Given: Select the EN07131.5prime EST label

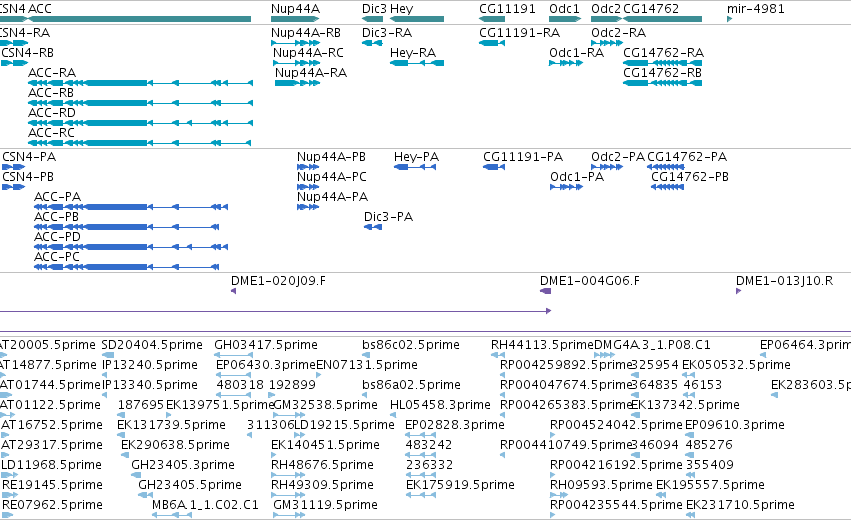Looking at the screenshot, I should (367, 365).
